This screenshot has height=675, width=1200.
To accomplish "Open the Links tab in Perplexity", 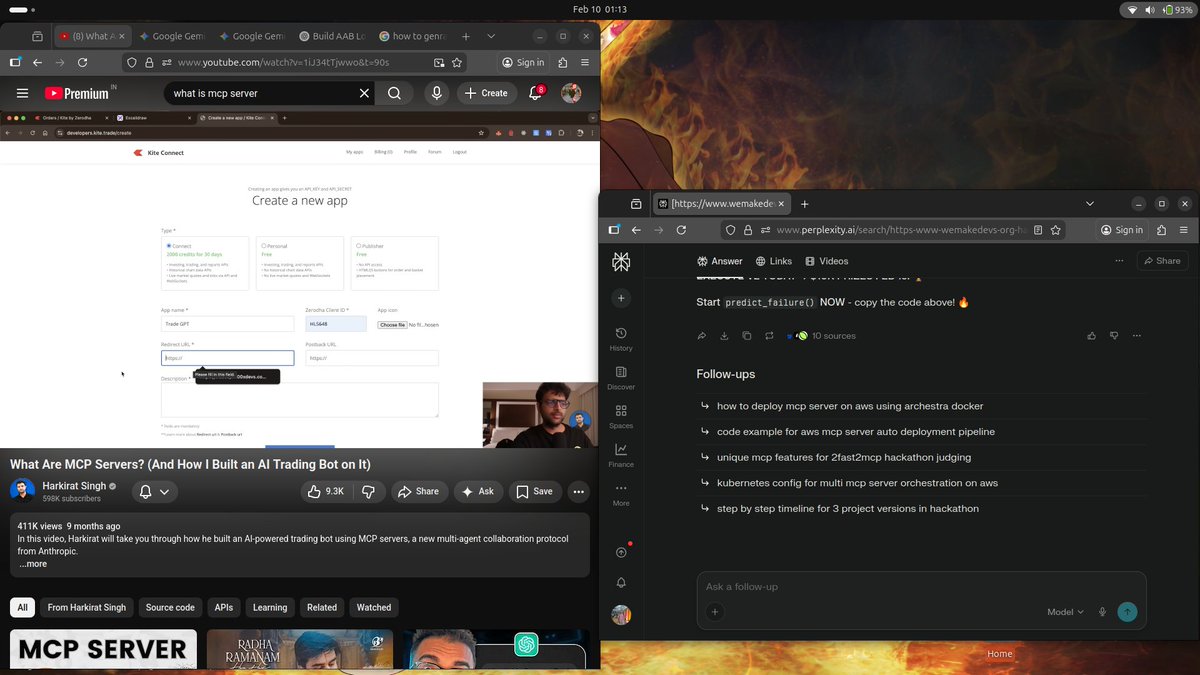I will tap(774, 261).
